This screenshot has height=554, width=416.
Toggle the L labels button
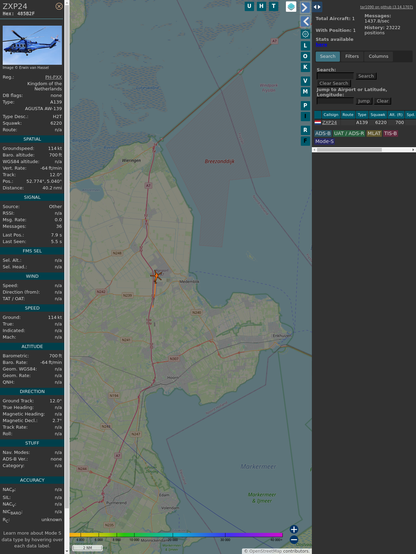(305, 46)
